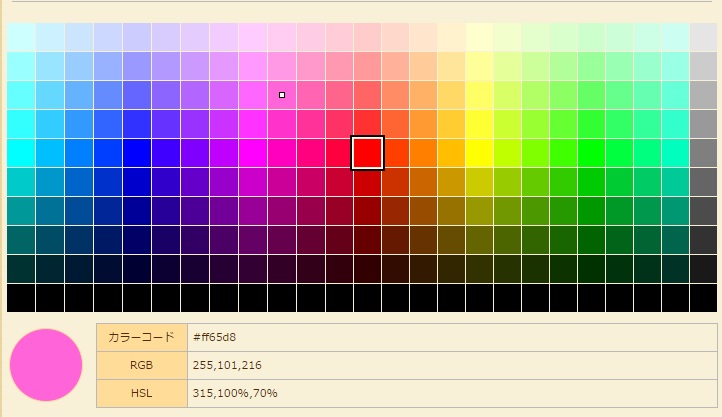Pick the pure blue swatch
Viewport: 722px width, 417px height.
pyautogui.click(x=137, y=153)
